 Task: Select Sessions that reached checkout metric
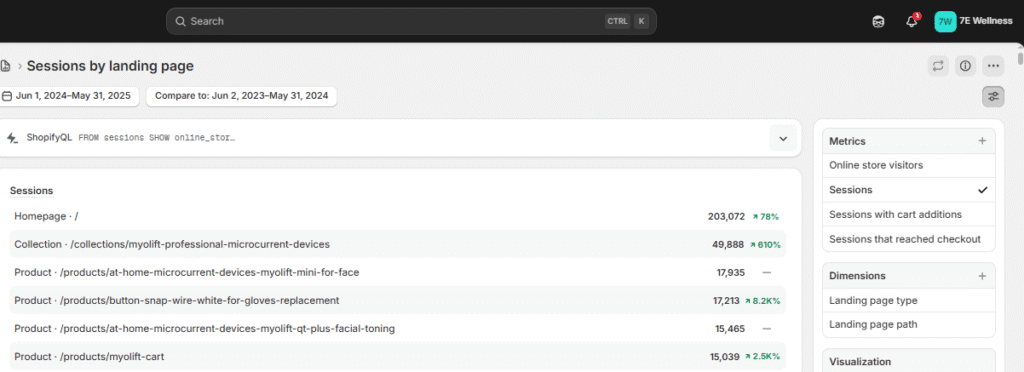tap(908, 239)
